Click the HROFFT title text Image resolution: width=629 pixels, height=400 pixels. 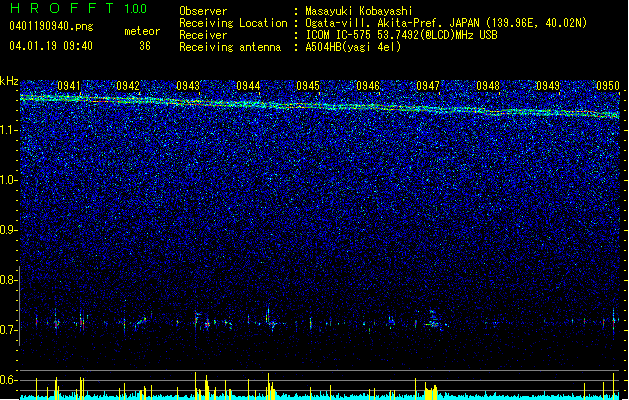62,8
